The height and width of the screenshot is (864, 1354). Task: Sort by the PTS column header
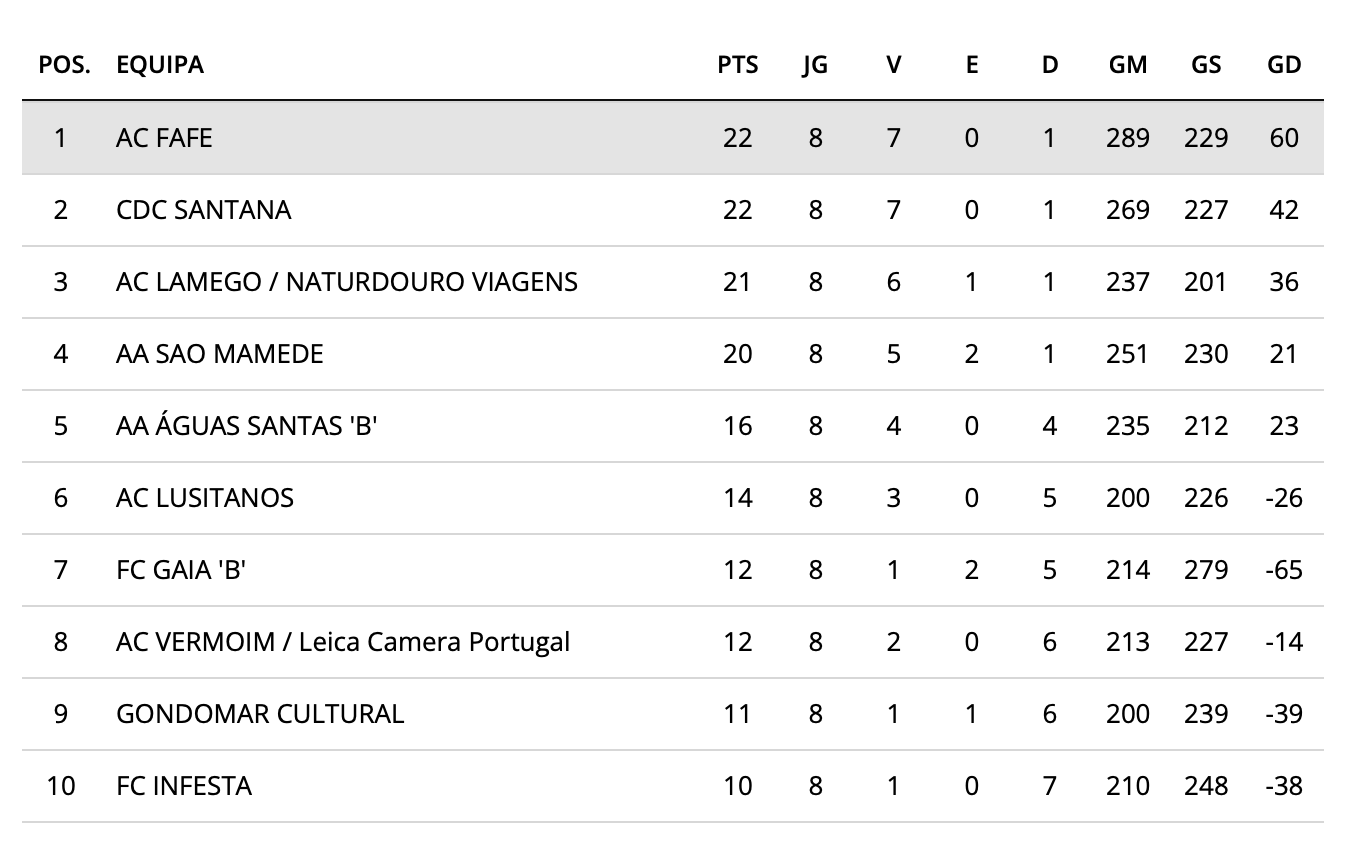click(x=737, y=65)
